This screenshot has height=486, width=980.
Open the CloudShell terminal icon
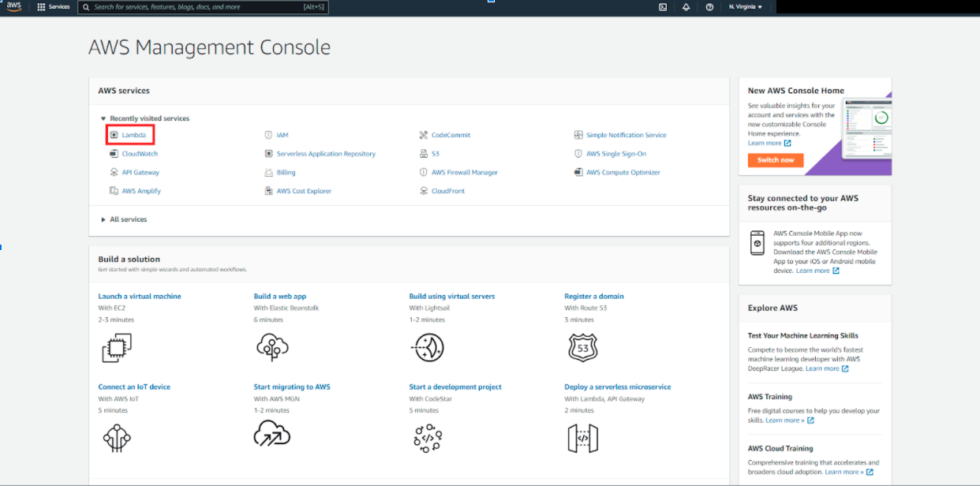coord(663,7)
